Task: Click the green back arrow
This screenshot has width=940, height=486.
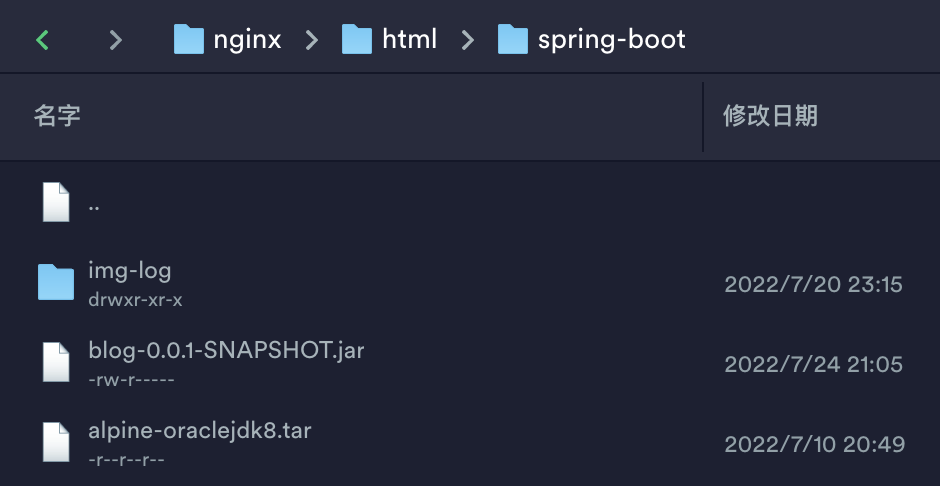Action: point(42,40)
